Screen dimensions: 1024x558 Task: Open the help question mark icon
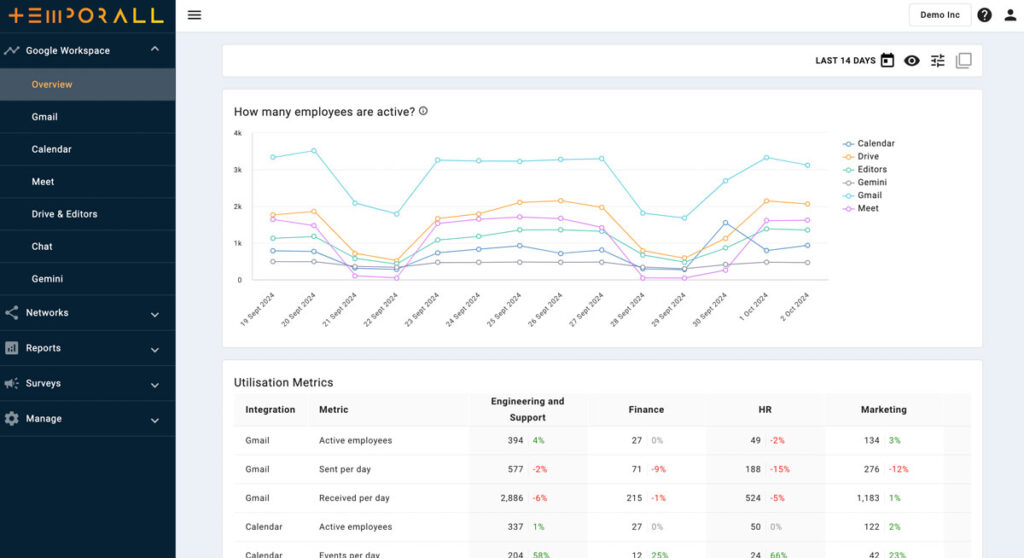(984, 15)
